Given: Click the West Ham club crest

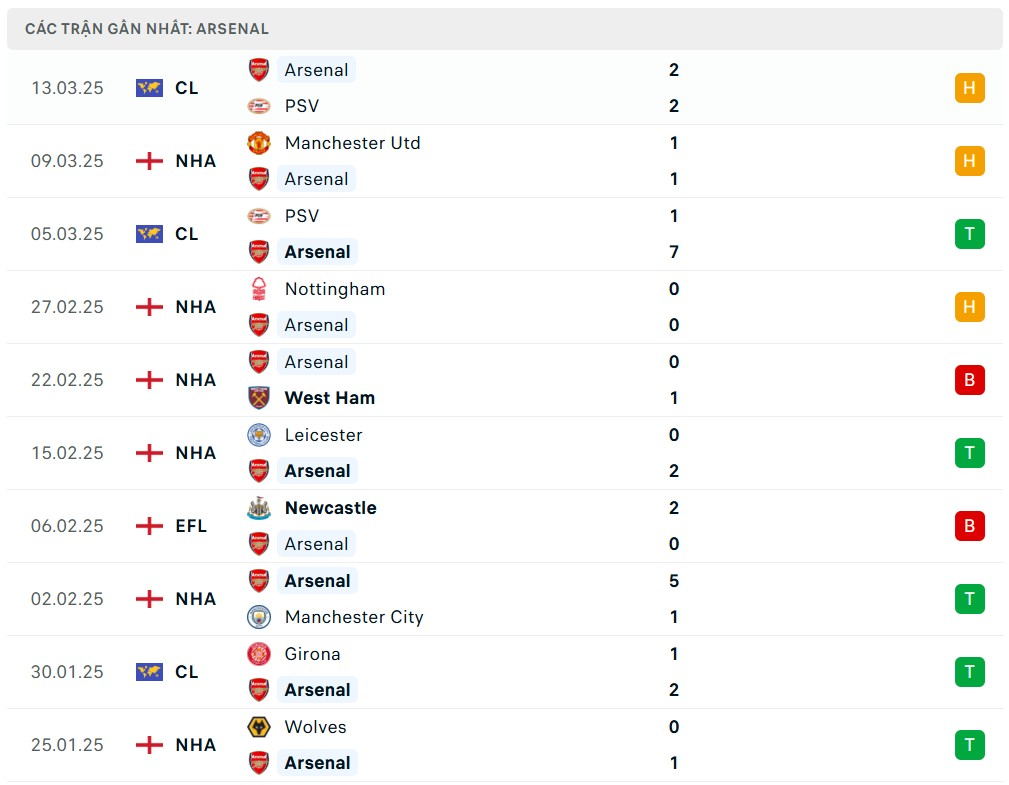Looking at the screenshot, I should 259,398.
